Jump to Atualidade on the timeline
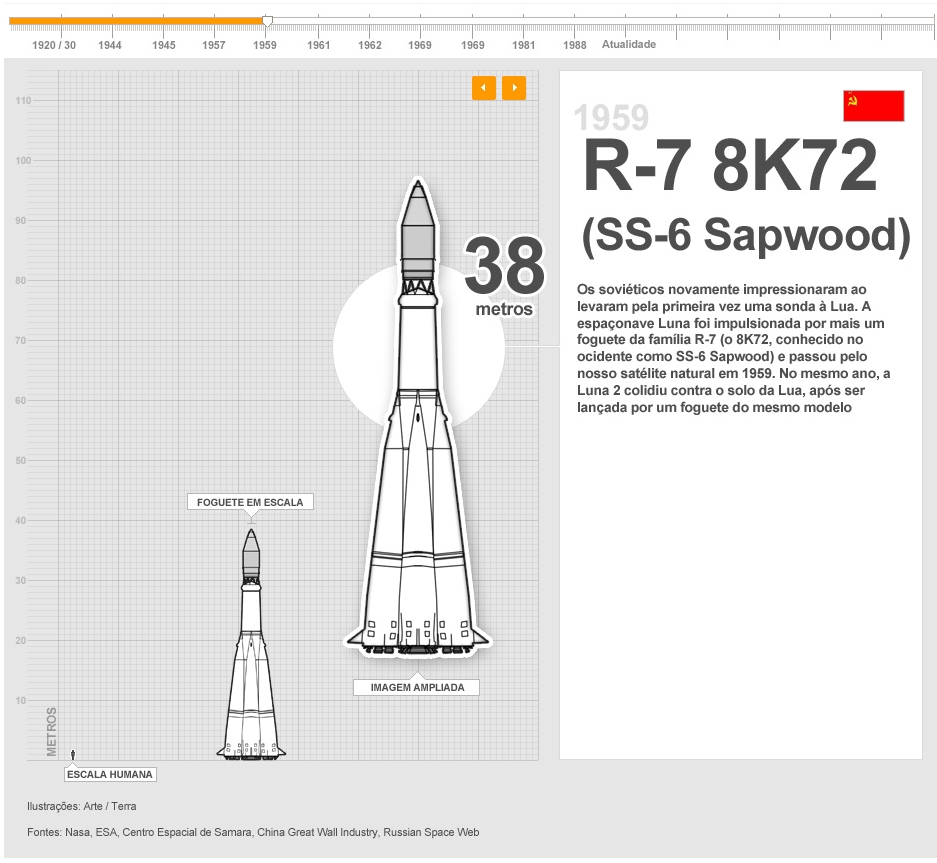 tap(629, 45)
